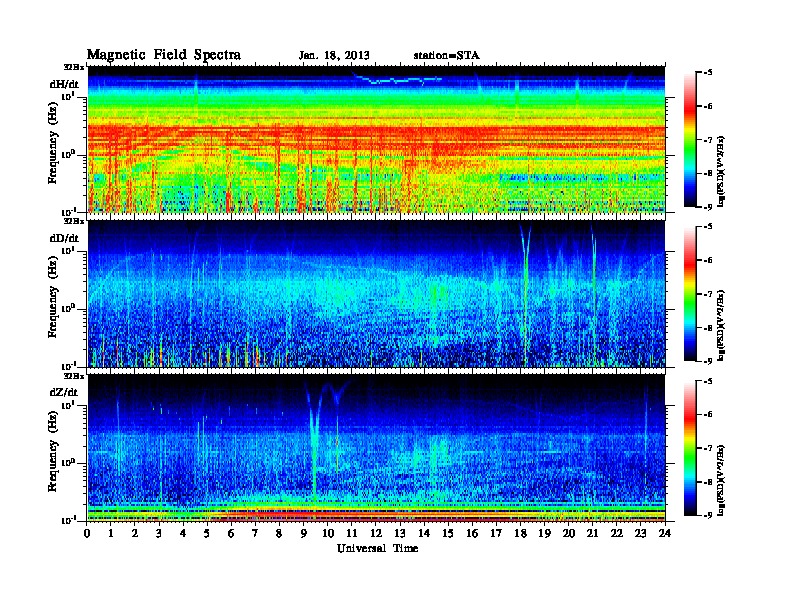The width and height of the screenshot is (792, 612).
Task: Click hour tick label 13 on time axis
Action: [x=400, y=533]
